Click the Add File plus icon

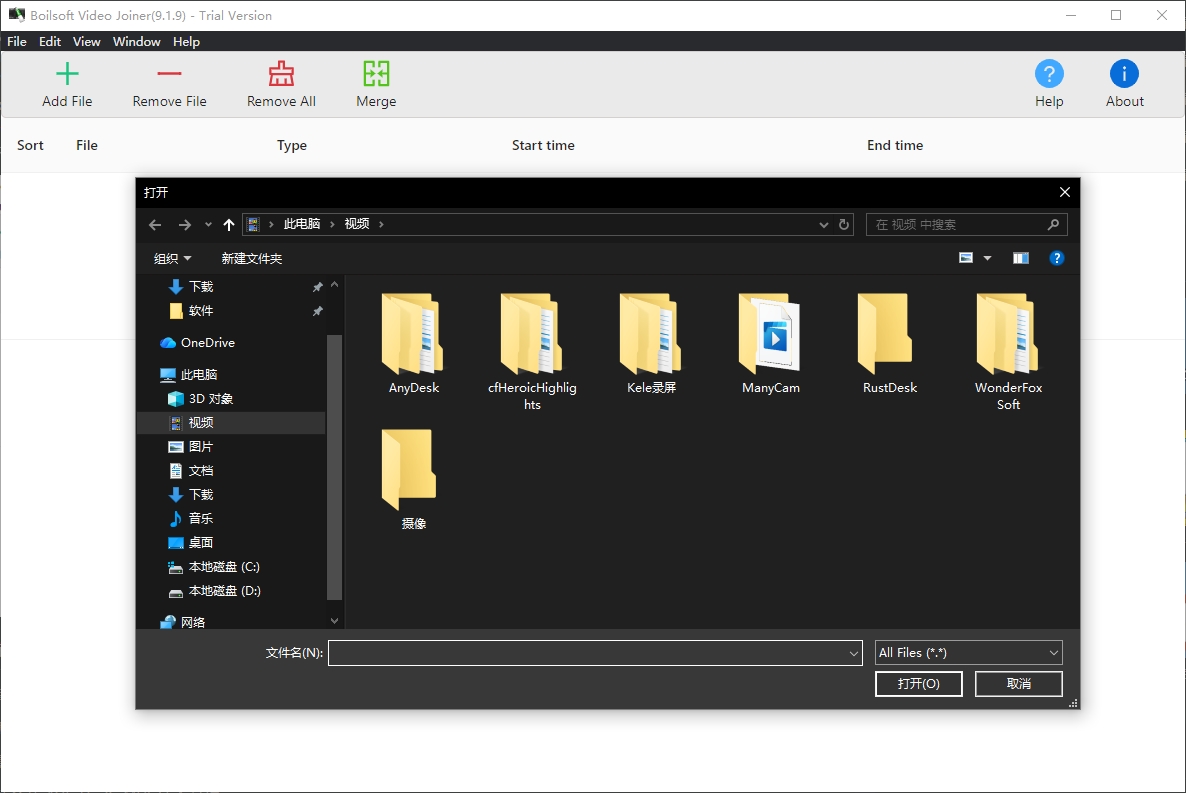click(x=67, y=74)
